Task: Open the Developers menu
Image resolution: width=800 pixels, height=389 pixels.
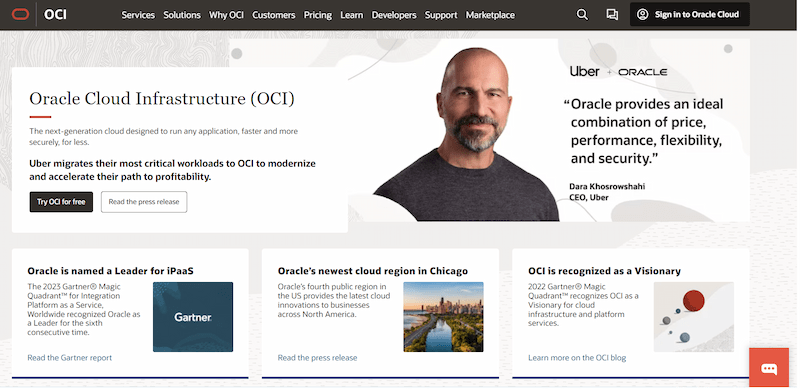Action: 394,15
